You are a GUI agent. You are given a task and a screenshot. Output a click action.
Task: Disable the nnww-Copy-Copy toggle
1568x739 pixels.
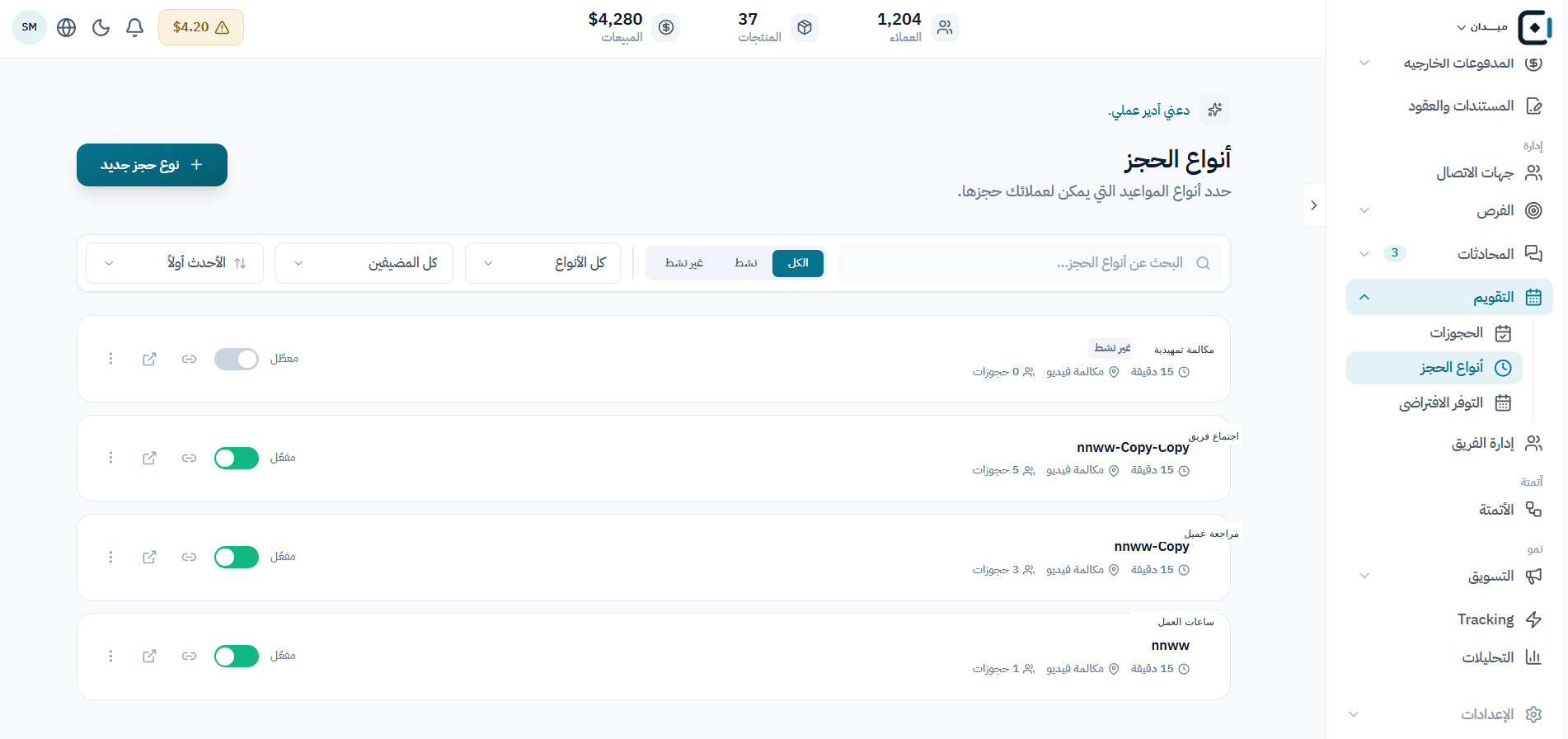point(237,458)
